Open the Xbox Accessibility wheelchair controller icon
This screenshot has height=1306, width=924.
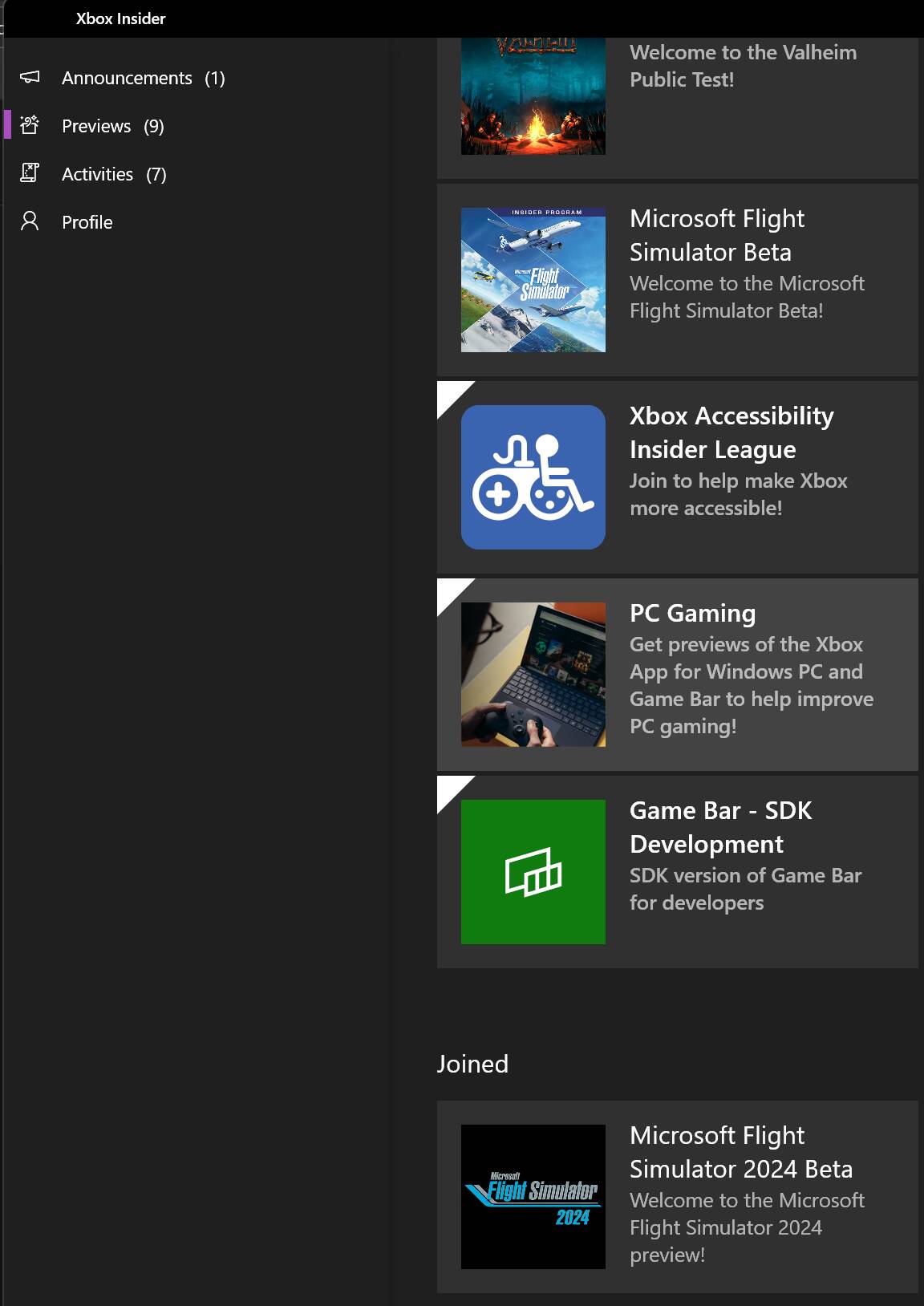coord(533,477)
